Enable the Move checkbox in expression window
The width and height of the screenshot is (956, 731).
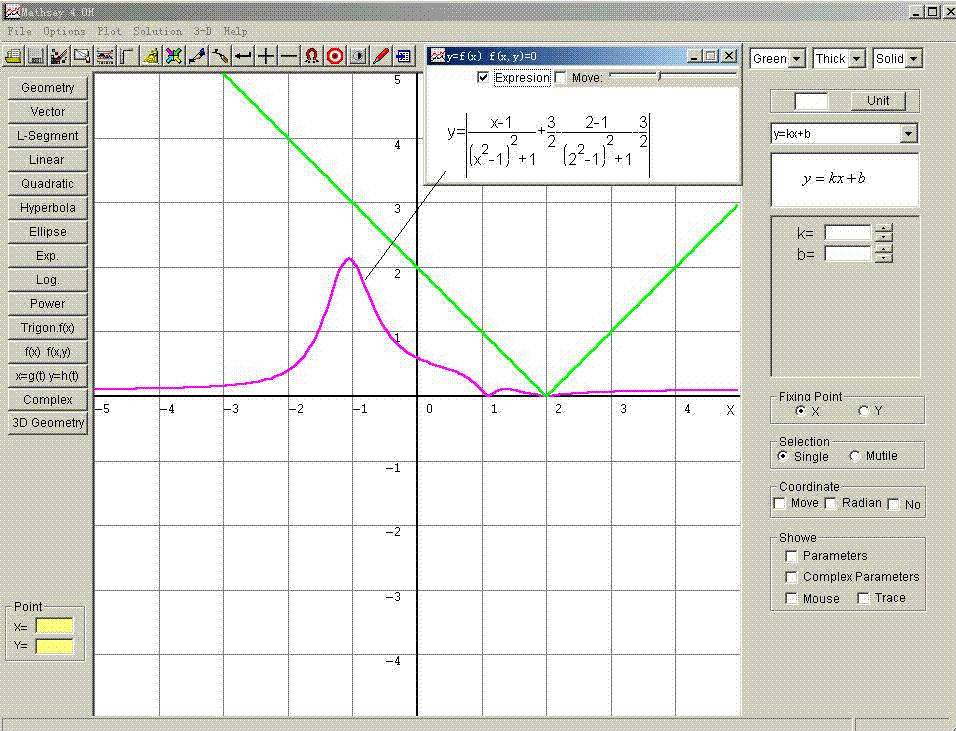[x=561, y=77]
